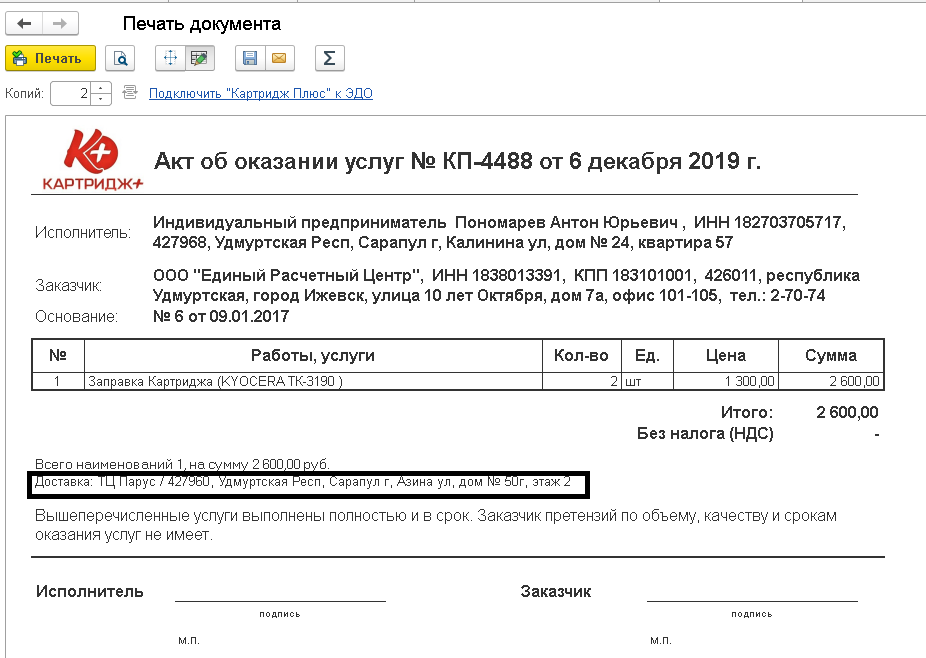
Task: Open the Подключить "Картридж Плюс" к ЭДО link
Action: click(x=260, y=94)
